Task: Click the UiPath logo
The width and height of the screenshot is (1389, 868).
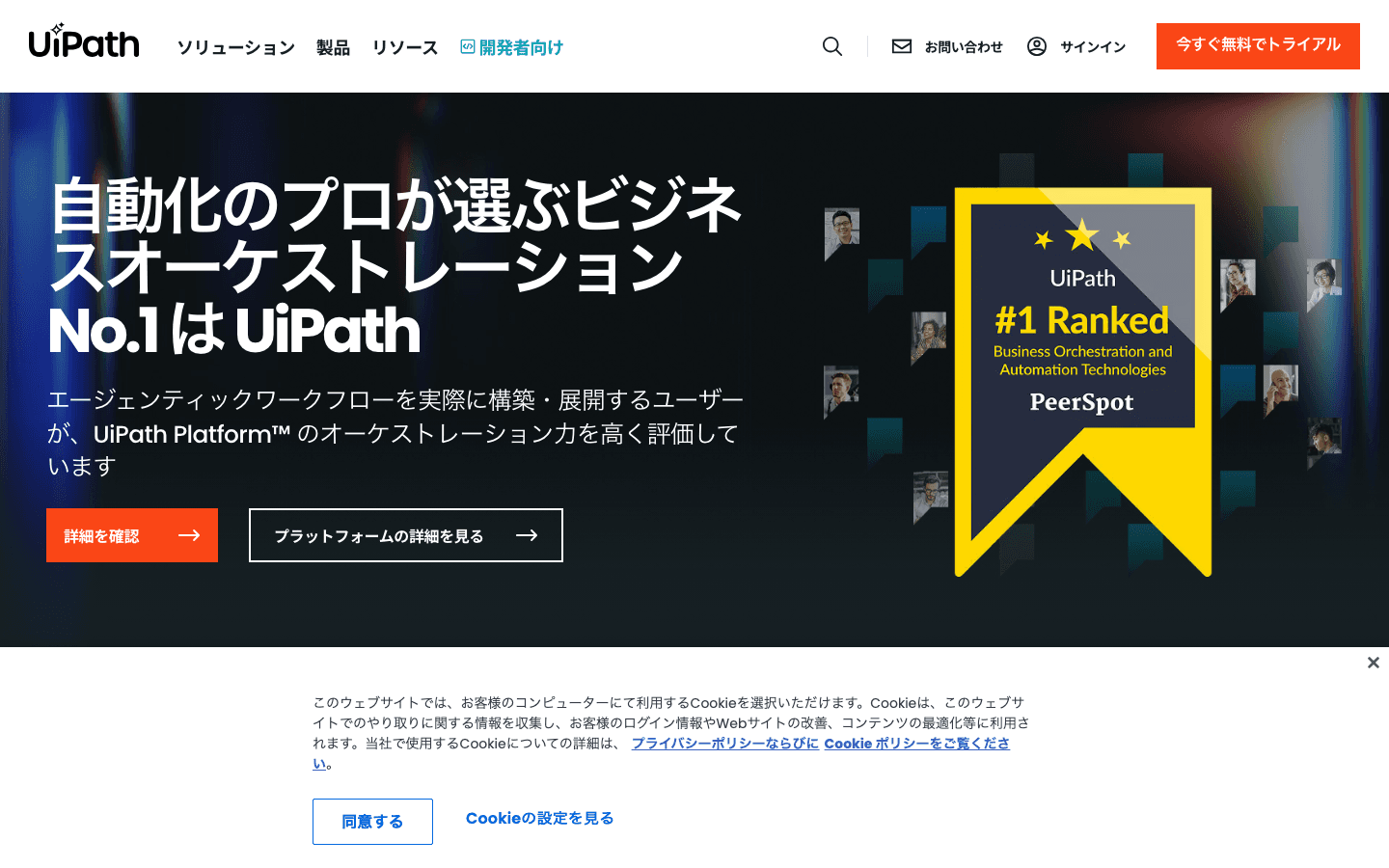Action: [84, 41]
